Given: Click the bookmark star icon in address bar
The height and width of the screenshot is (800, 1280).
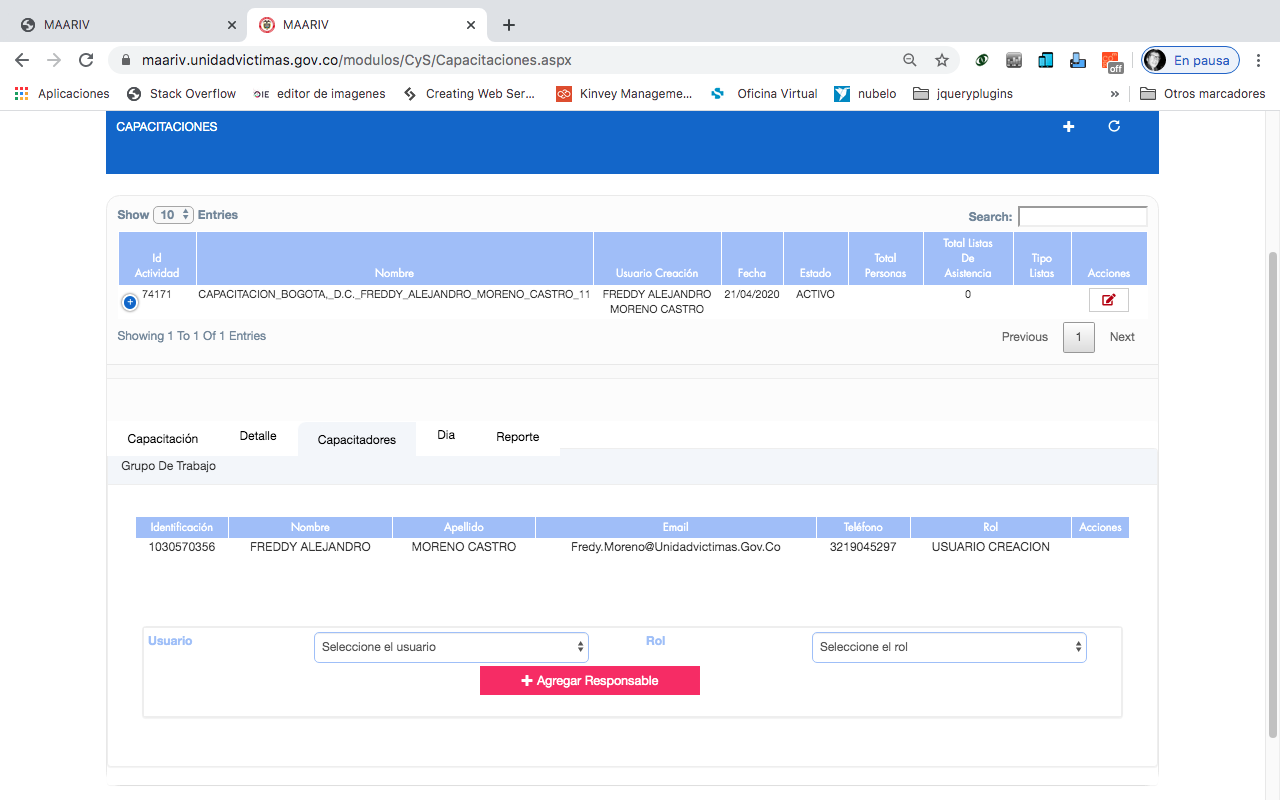Looking at the screenshot, I should pyautogui.click(x=942, y=60).
